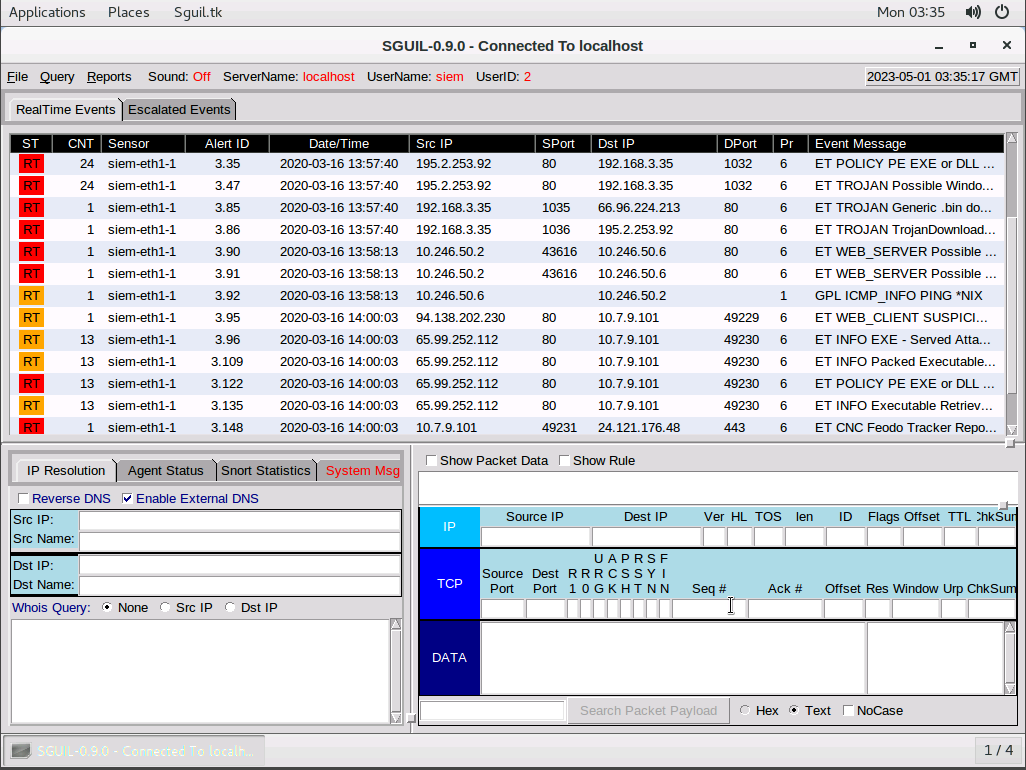
Task: Click the Src IP input field
Action: pyautogui.click(x=239, y=520)
